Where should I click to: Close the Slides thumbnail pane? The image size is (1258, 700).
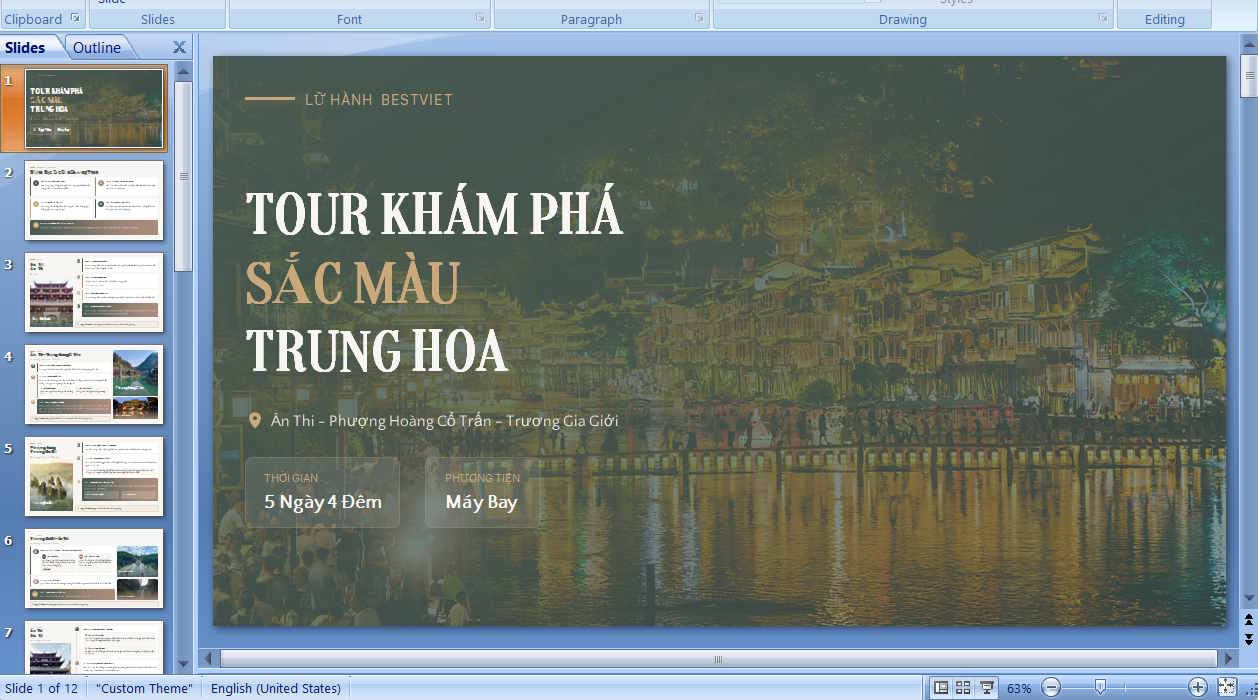(178, 46)
